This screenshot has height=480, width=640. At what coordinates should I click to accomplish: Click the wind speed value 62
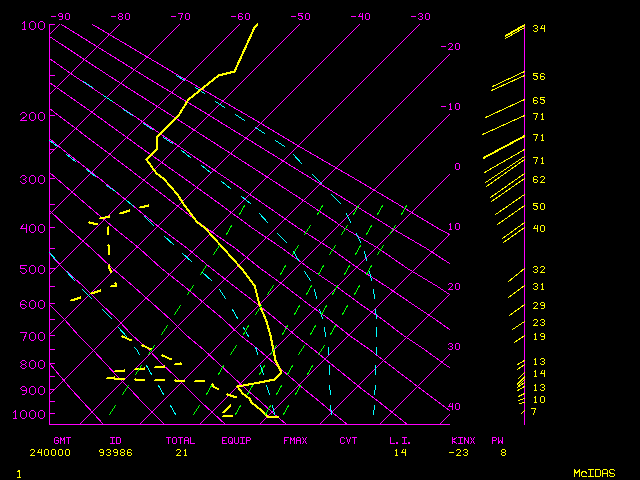point(538,180)
